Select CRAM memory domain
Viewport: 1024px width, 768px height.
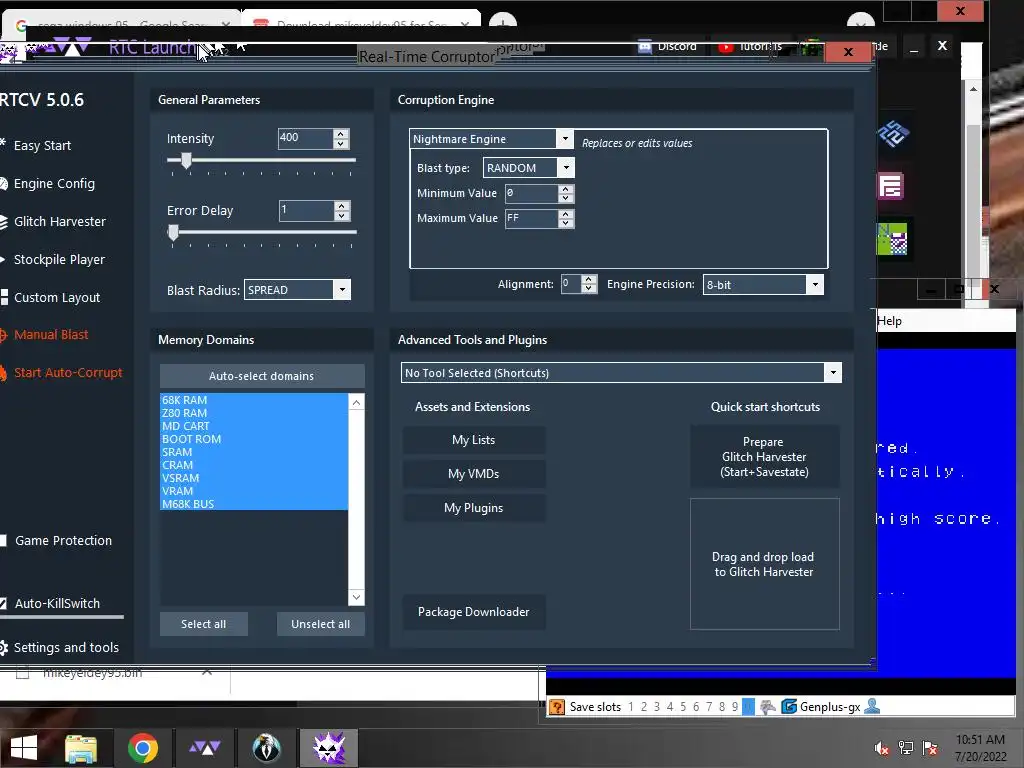tap(254, 465)
